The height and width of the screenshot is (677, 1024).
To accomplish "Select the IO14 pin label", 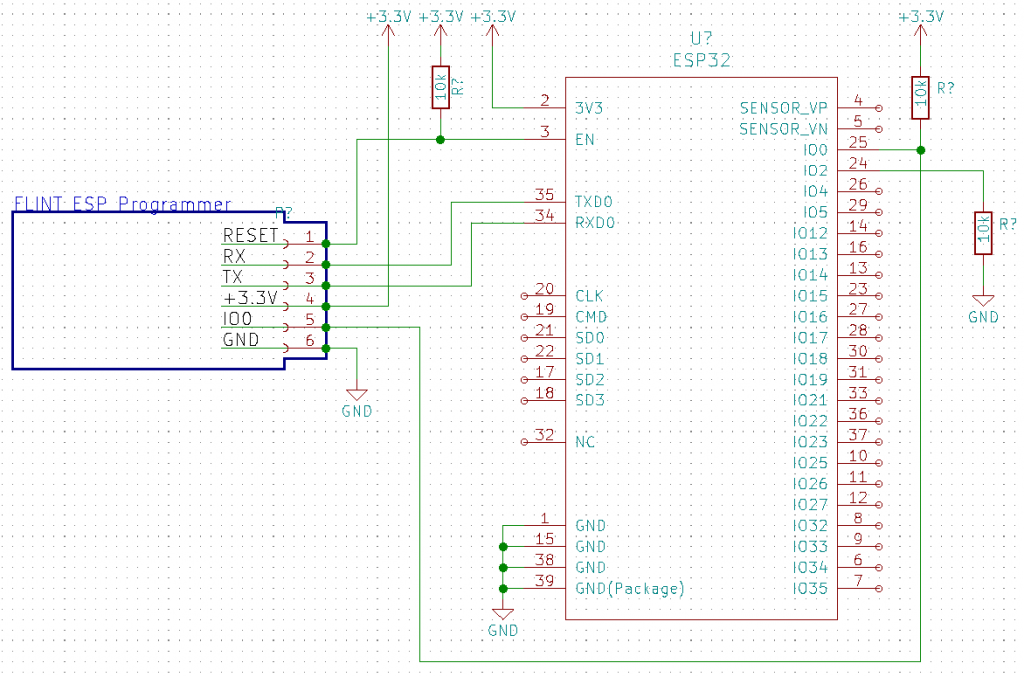I will (810, 276).
